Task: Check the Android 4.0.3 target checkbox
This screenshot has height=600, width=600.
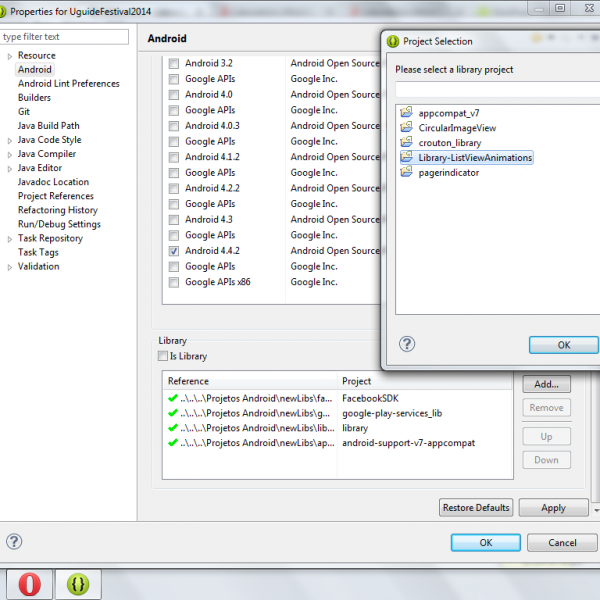Action: [x=174, y=126]
